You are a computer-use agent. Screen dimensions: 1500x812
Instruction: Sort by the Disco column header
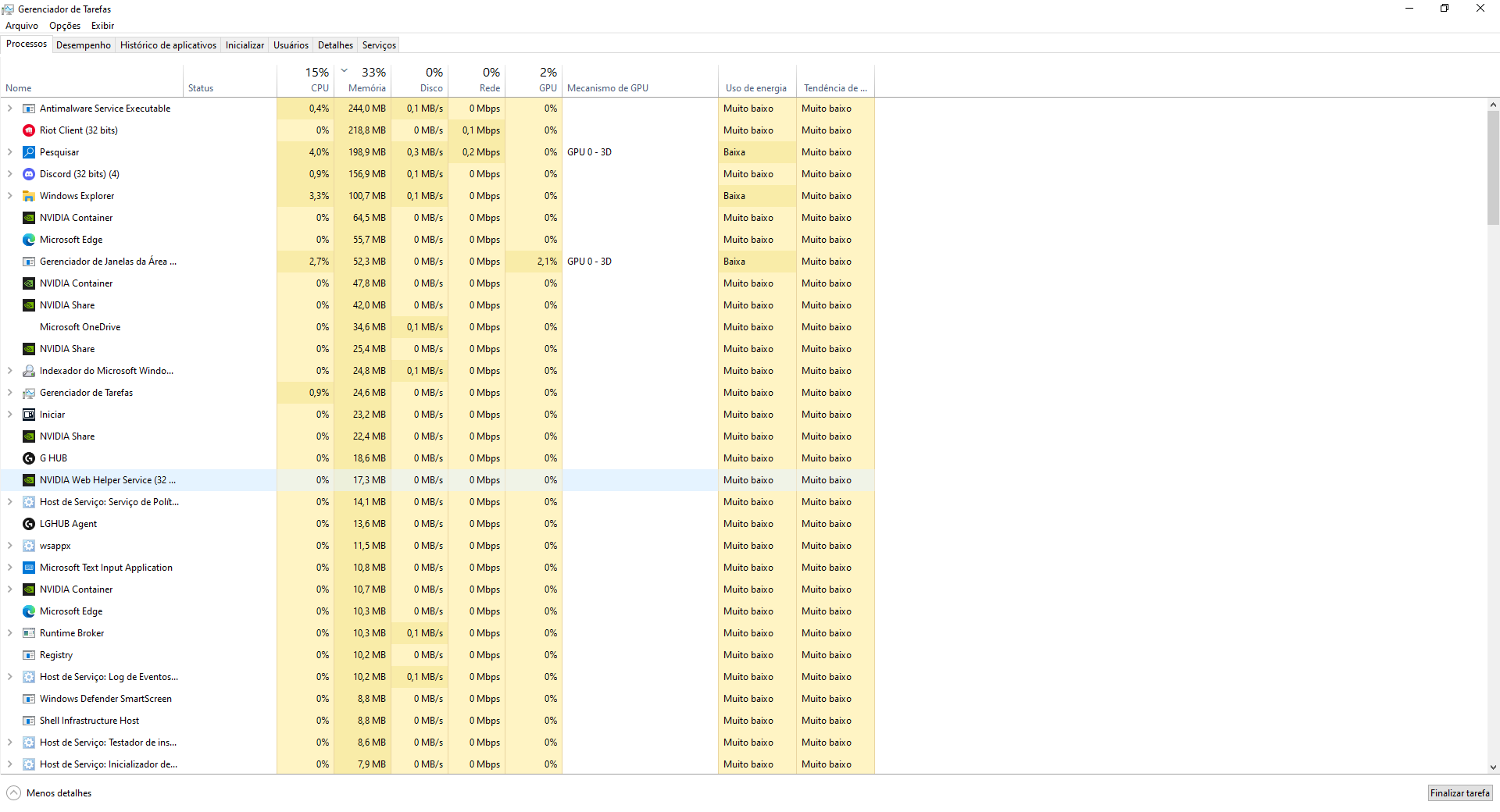tap(420, 80)
